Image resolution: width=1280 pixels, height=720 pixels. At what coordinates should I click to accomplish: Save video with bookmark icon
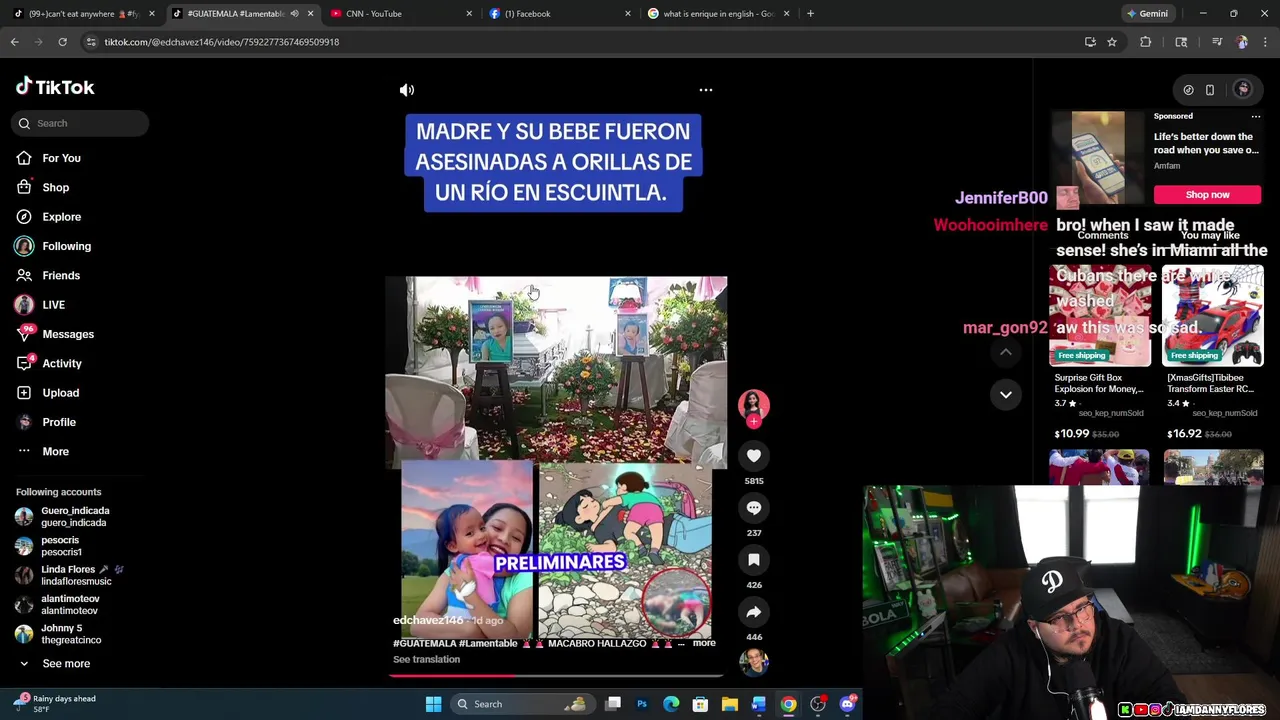tap(754, 560)
